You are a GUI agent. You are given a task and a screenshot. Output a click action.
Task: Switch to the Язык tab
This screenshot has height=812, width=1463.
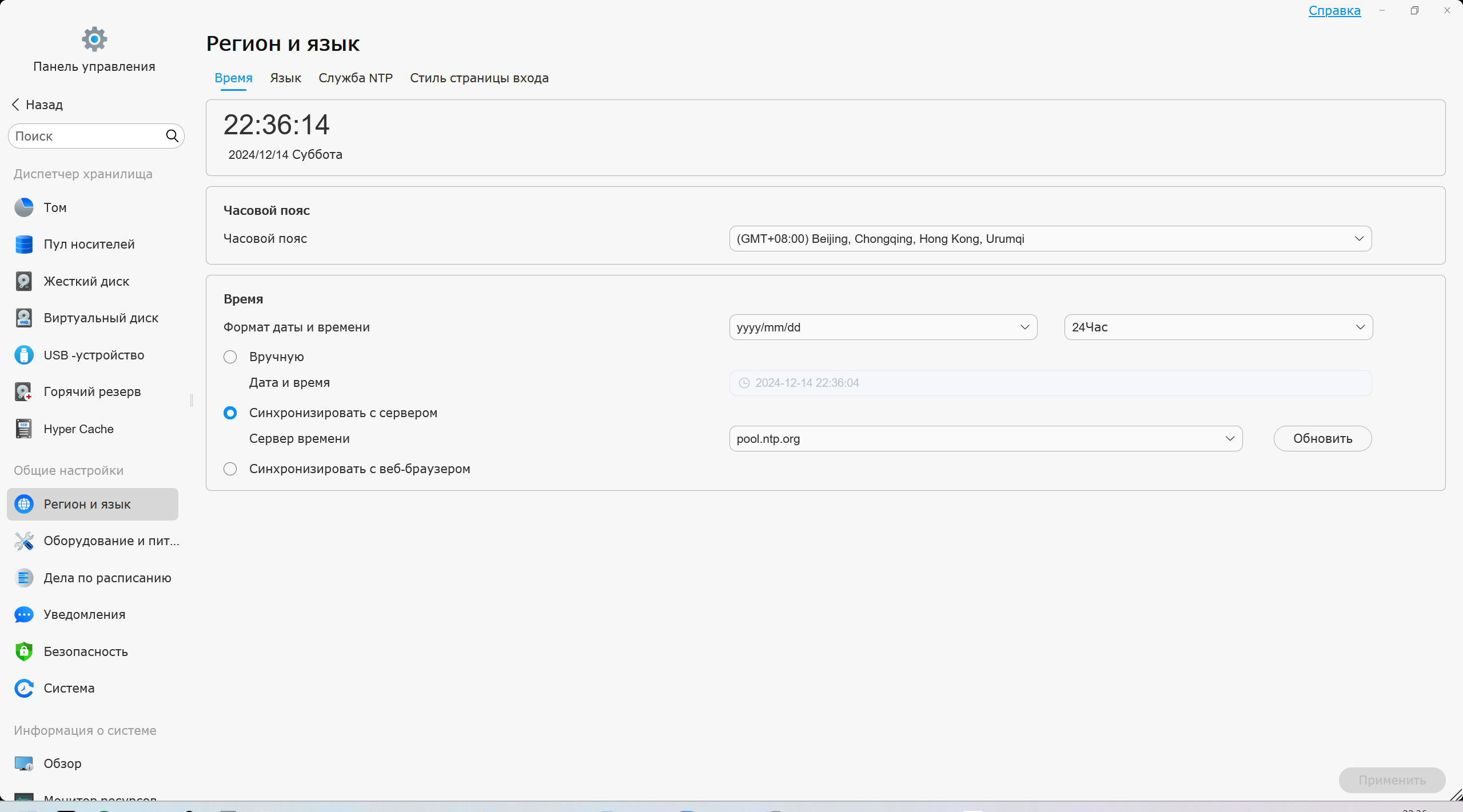click(285, 78)
